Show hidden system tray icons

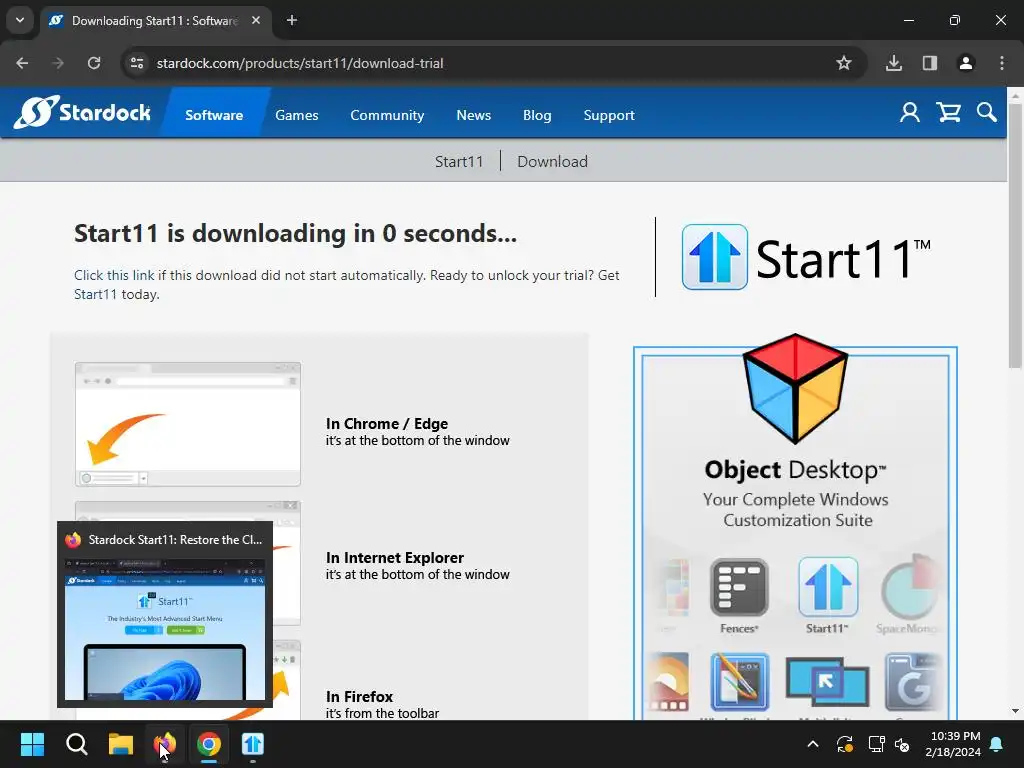(x=813, y=744)
